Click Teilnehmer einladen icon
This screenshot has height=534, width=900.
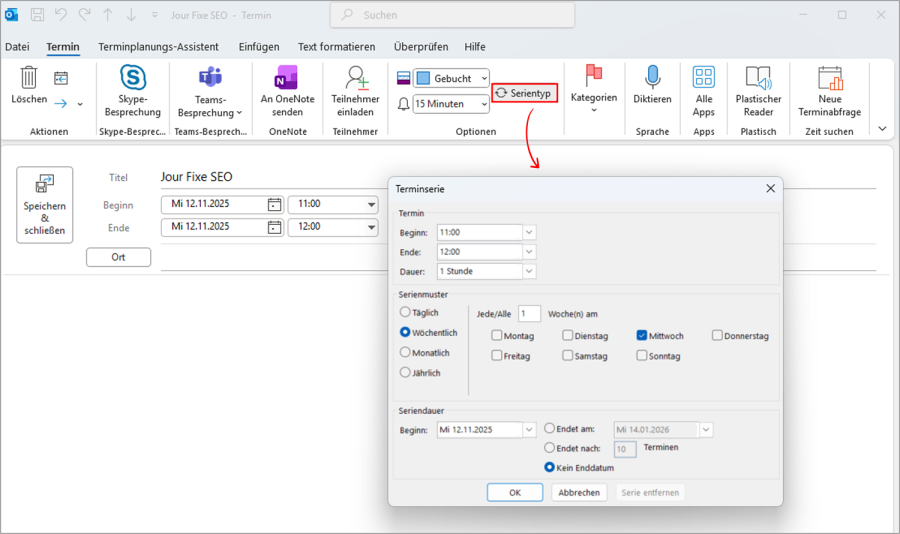[x=356, y=78]
